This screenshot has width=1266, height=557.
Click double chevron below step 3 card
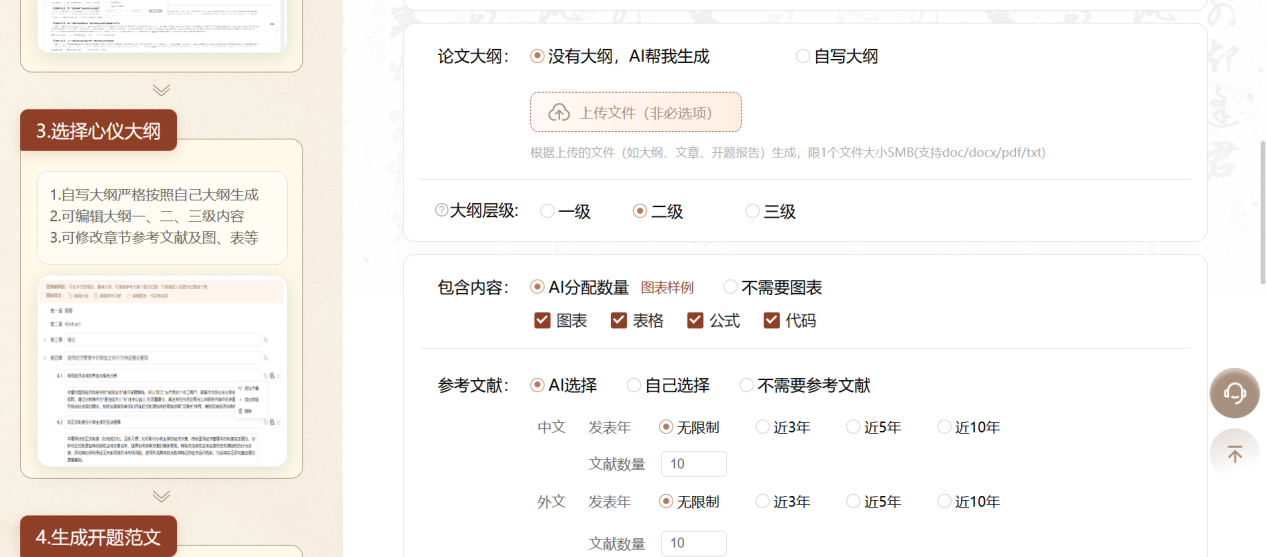[x=161, y=495]
